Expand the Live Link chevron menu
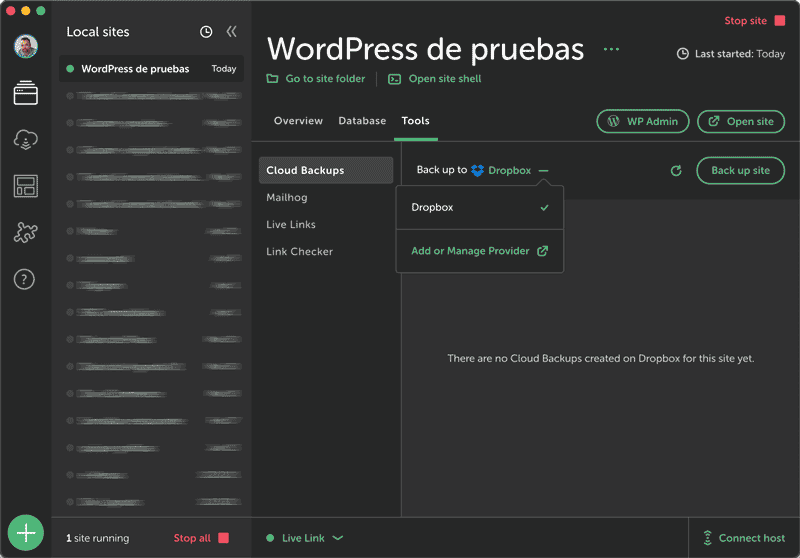The height and width of the screenshot is (558, 800). coord(338,538)
